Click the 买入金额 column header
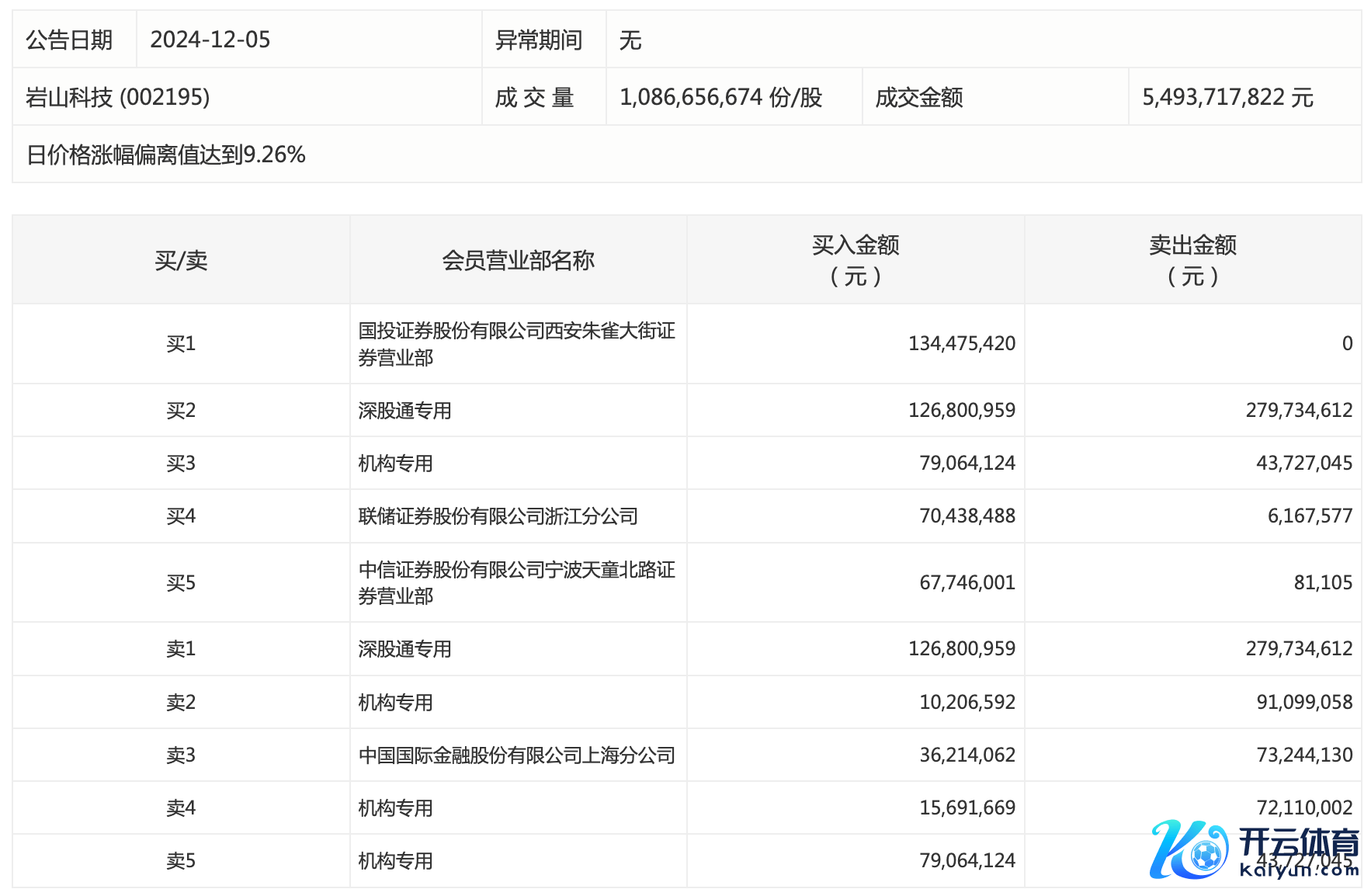 click(x=855, y=260)
